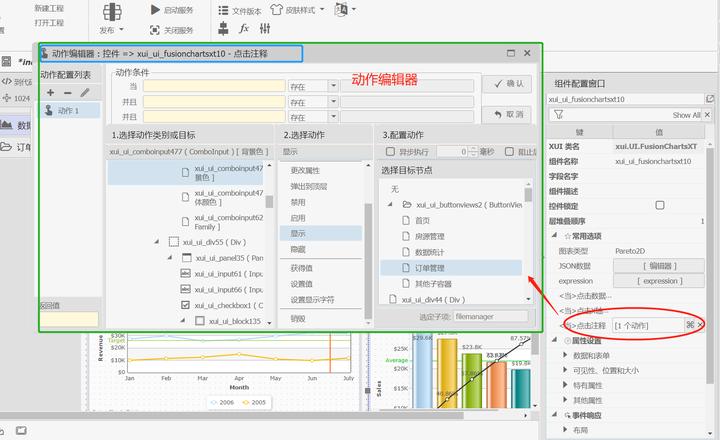This screenshot has height=440, width=720.
Task: Open the third 存在 condition dropdown
Action: click(x=333, y=117)
